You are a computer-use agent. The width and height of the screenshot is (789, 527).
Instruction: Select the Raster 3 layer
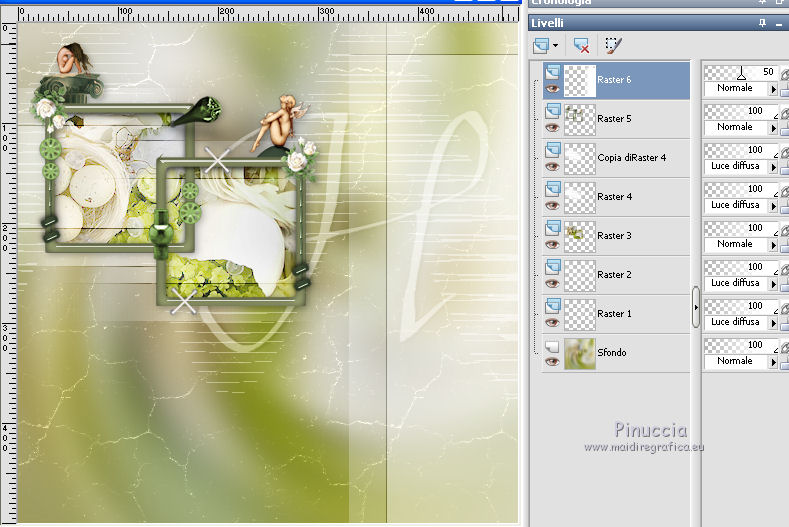tap(614, 236)
